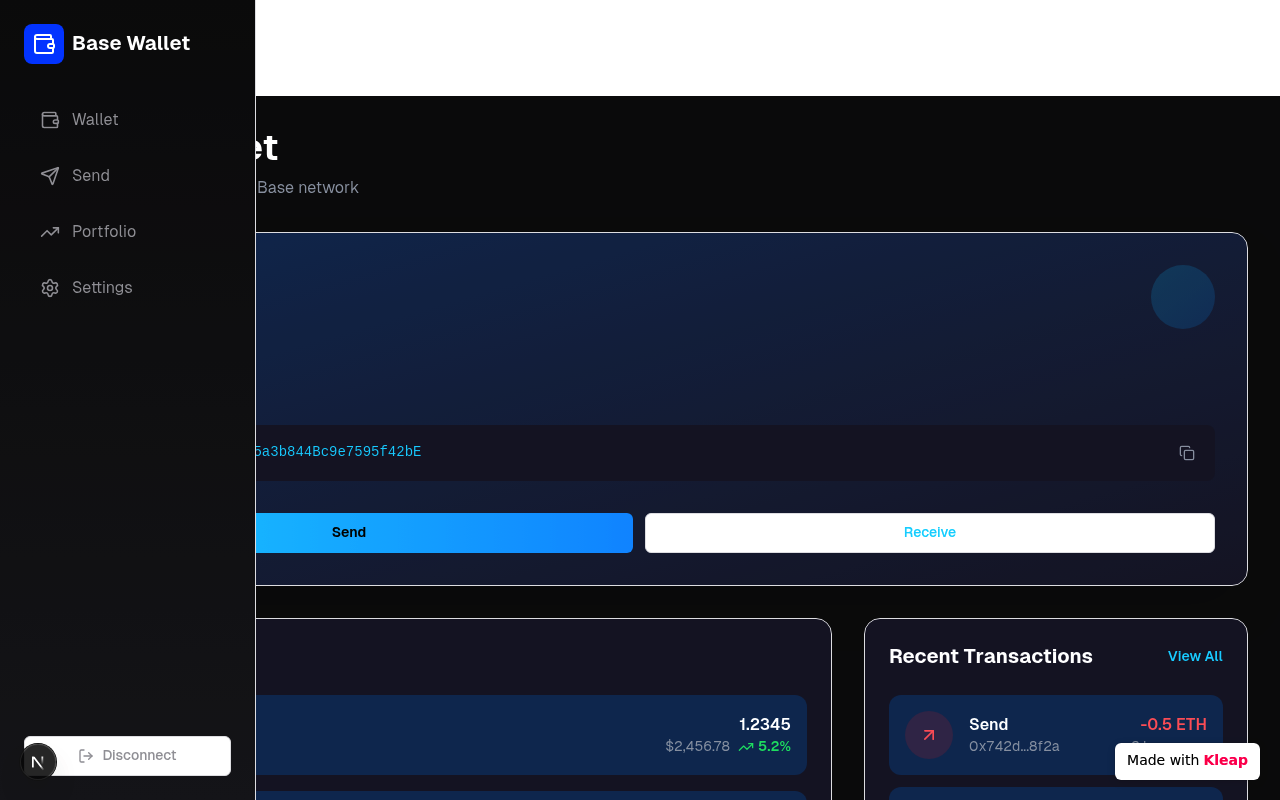Click the Base Wallet logo icon
Image resolution: width=1280 pixels, height=800 pixels.
point(44,44)
